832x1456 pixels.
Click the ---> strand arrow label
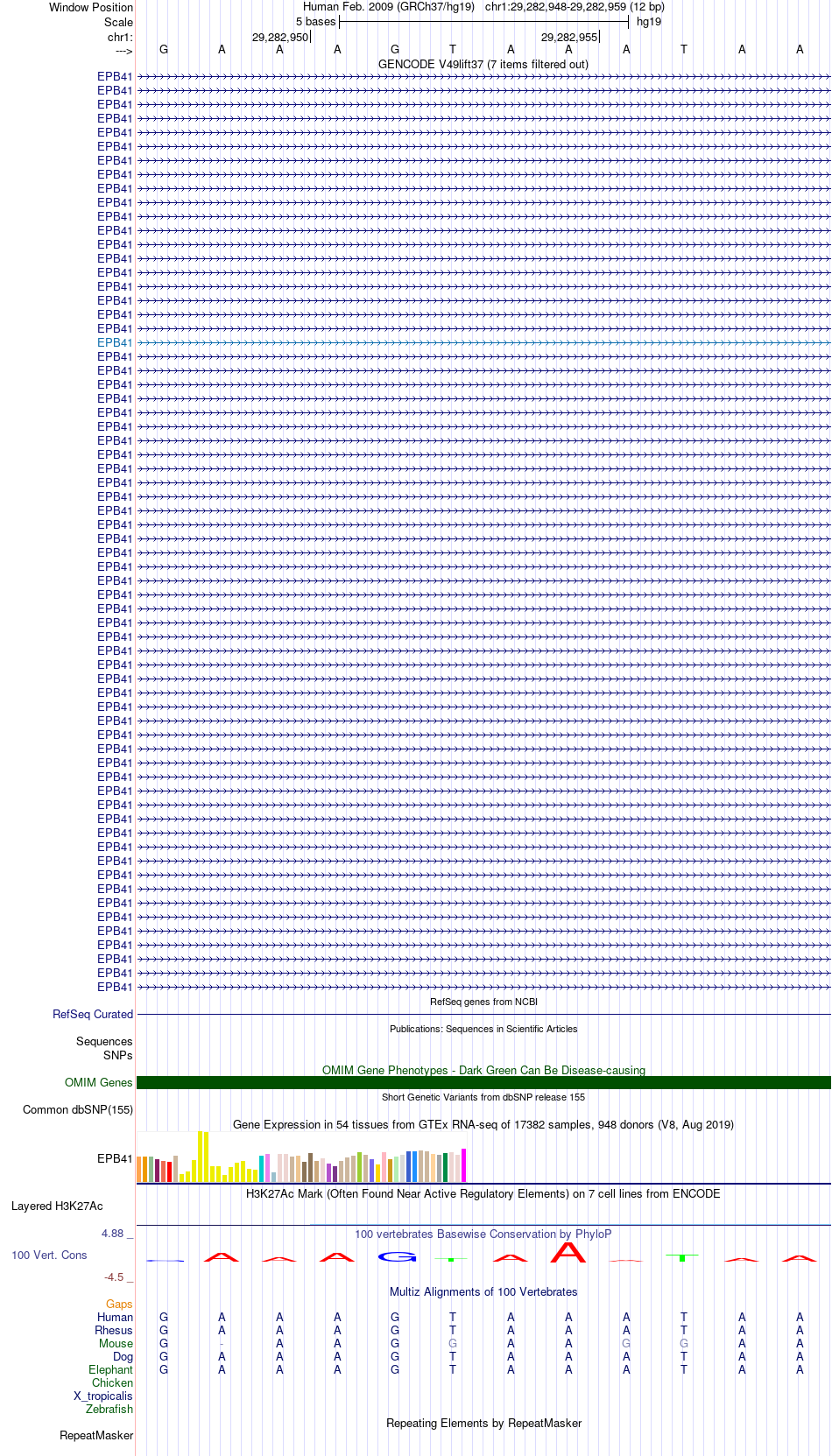123,51
